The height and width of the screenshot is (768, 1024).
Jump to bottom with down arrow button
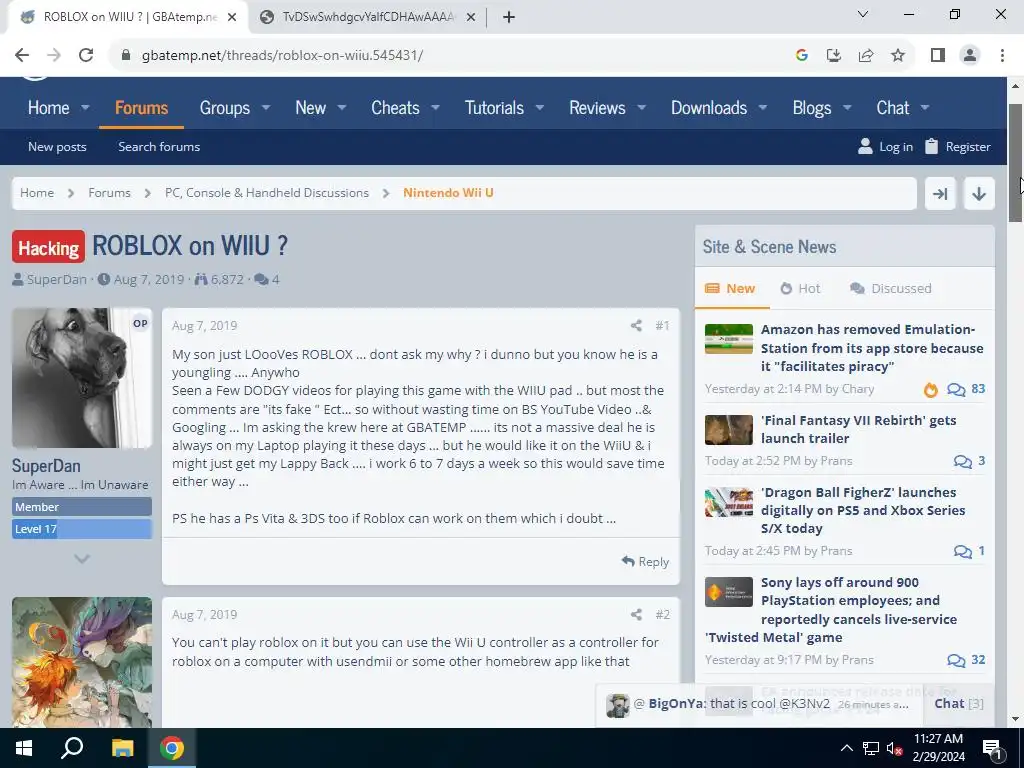pos(979,193)
